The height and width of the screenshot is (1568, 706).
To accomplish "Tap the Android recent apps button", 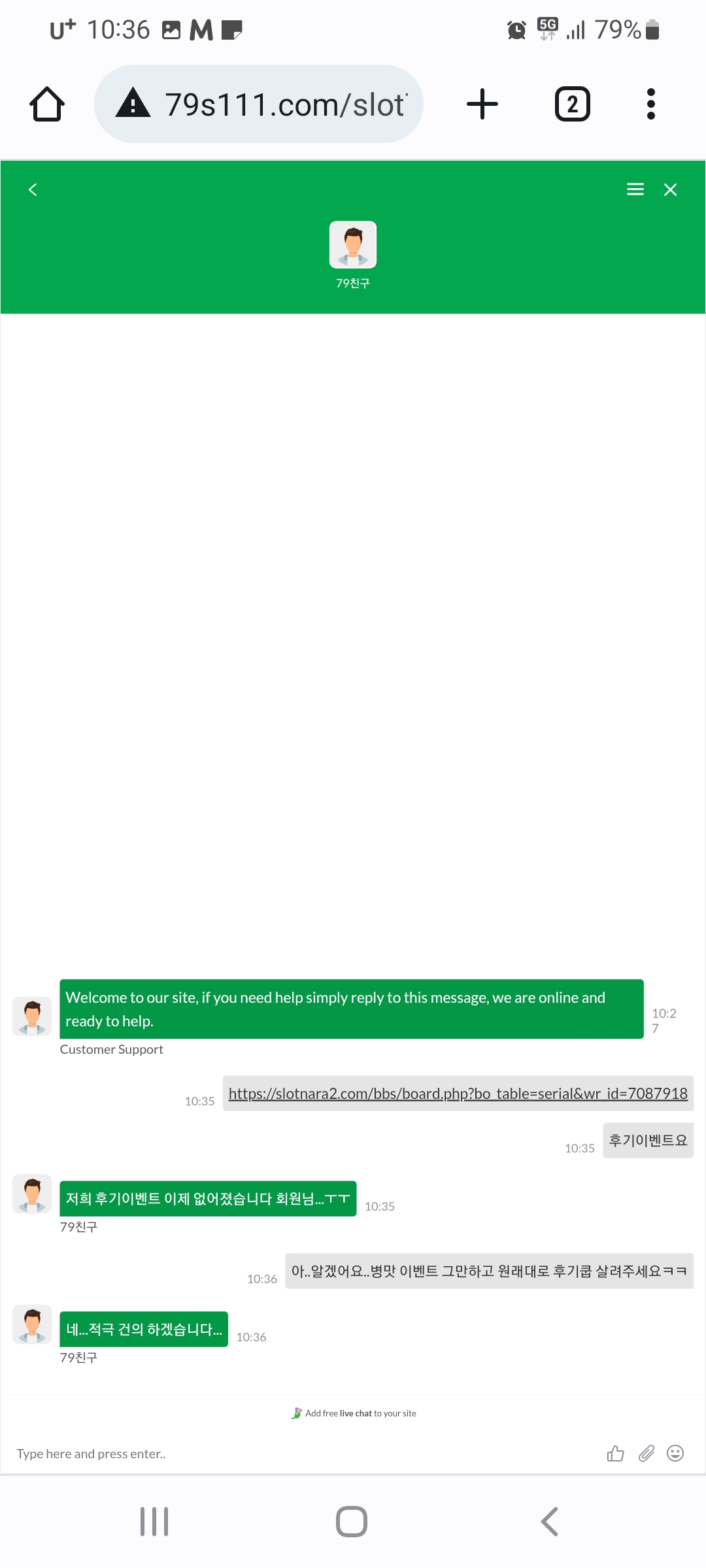I will point(154,1522).
